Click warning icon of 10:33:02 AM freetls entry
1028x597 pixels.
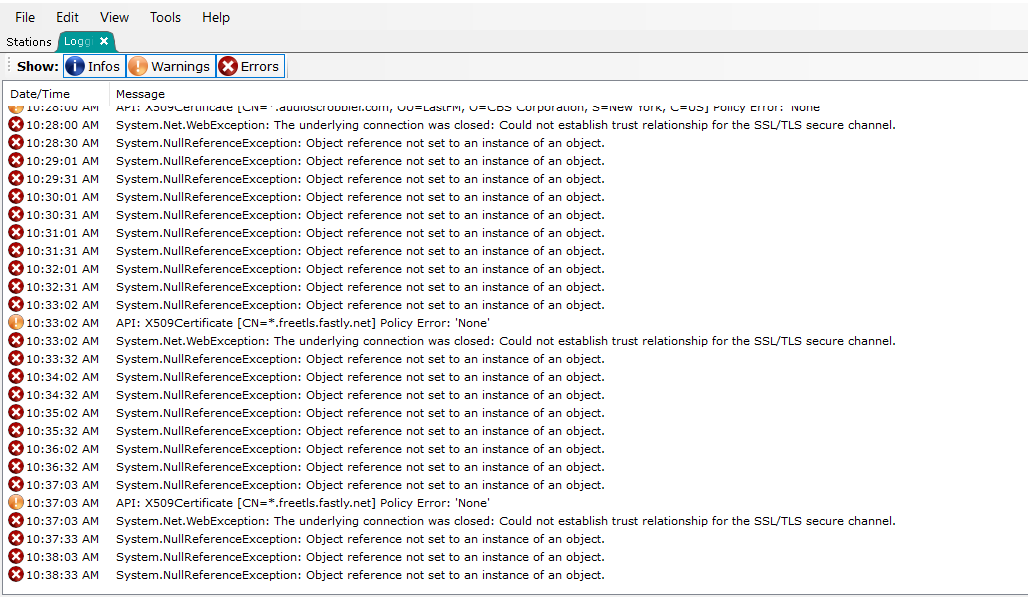(x=16, y=323)
